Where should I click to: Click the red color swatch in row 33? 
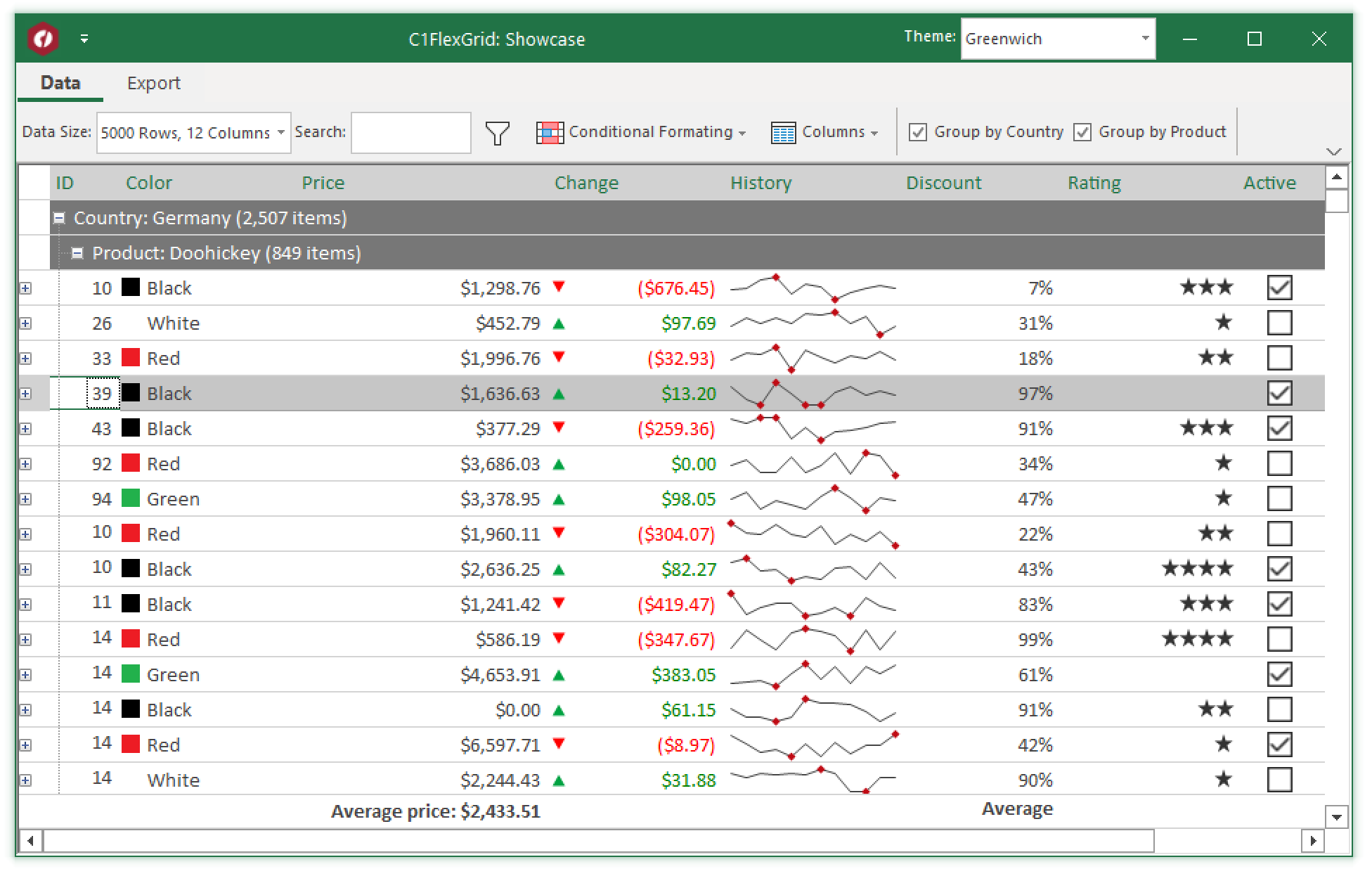pyautogui.click(x=131, y=357)
